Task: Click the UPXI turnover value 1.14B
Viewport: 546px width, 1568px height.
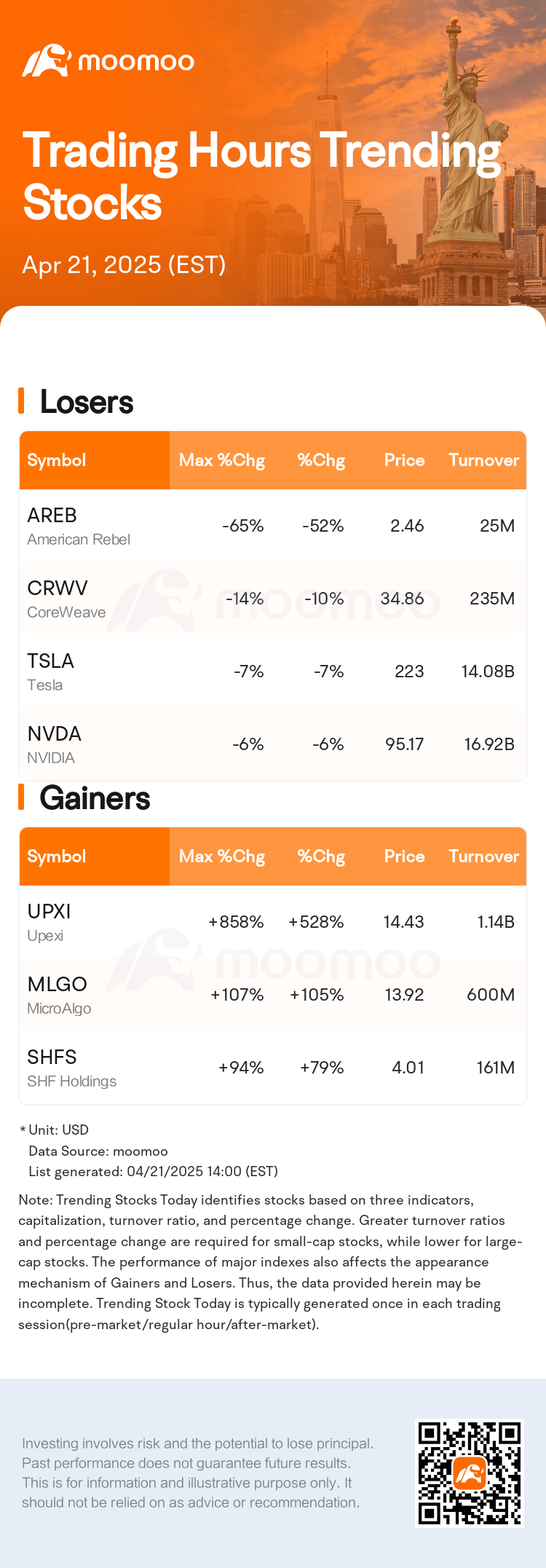Action: [x=496, y=922]
